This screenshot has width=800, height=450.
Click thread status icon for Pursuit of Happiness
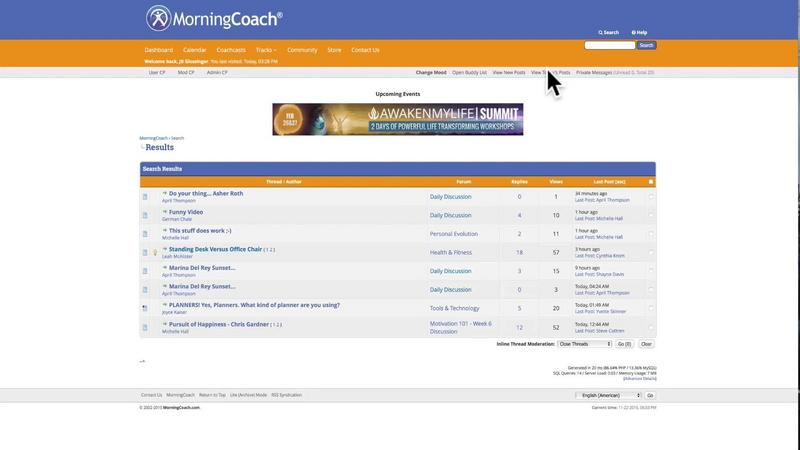point(145,328)
